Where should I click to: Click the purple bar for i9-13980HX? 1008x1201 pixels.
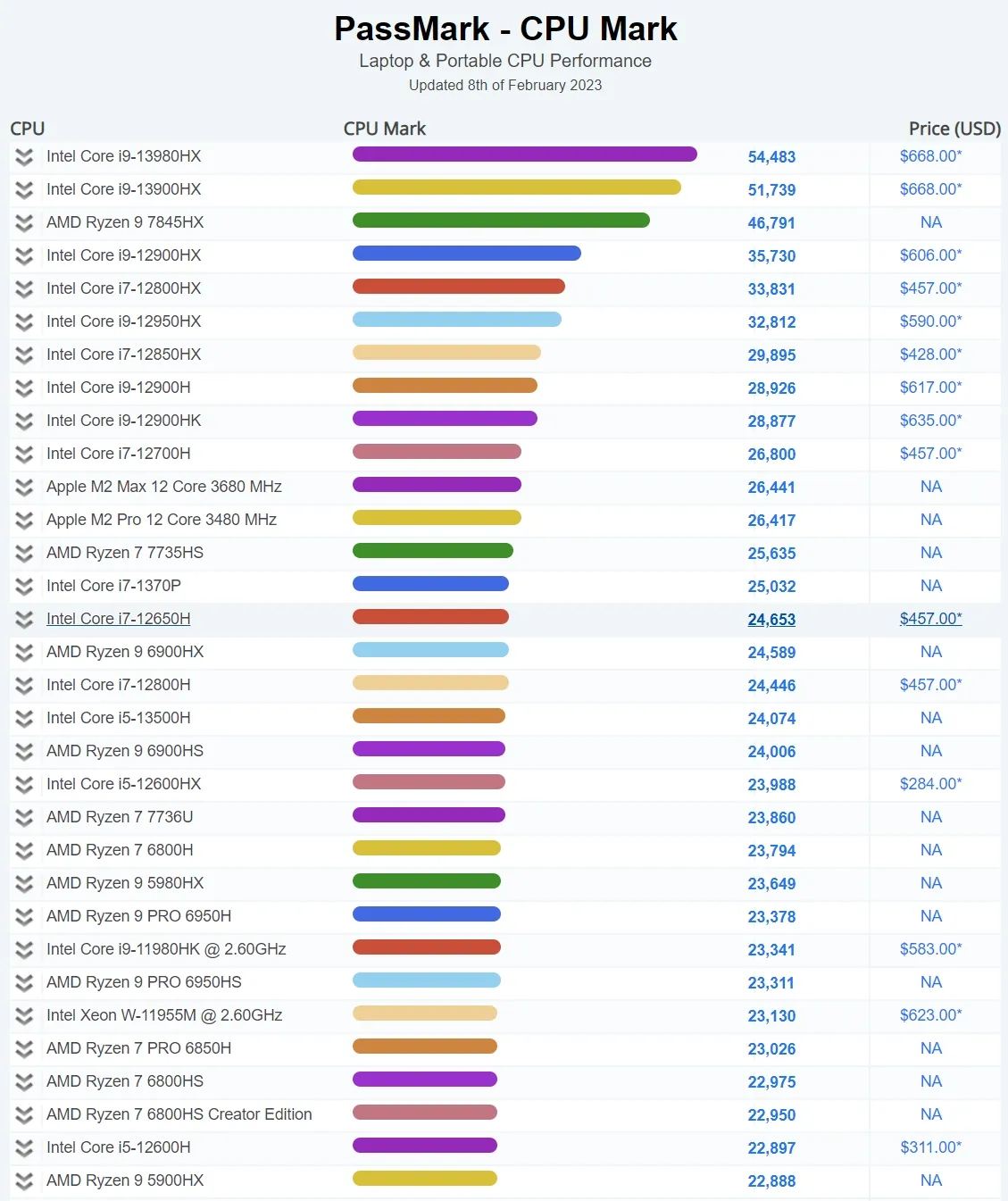coord(525,154)
